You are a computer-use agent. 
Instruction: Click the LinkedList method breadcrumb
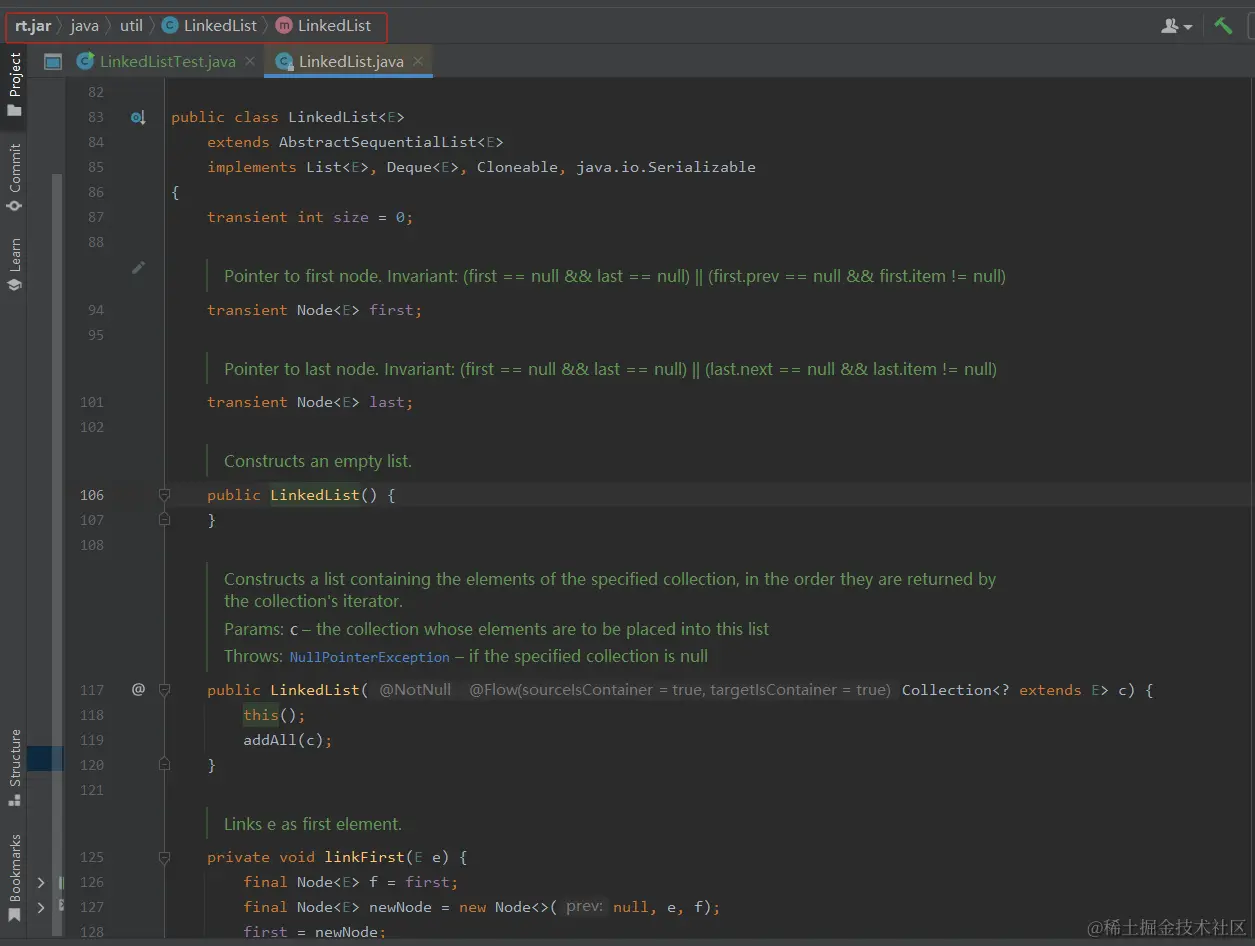pyautogui.click(x=324, y=26)
